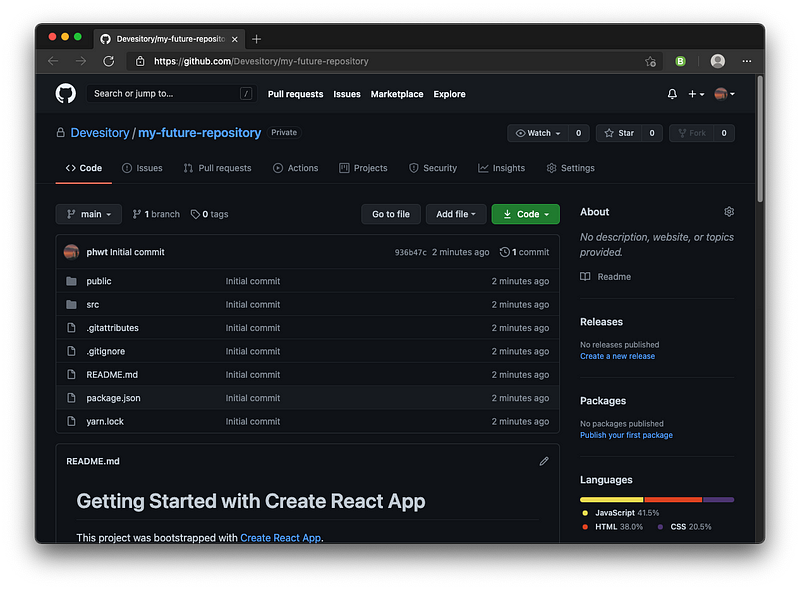Edit README.md with pencil icon

point(544,461)
